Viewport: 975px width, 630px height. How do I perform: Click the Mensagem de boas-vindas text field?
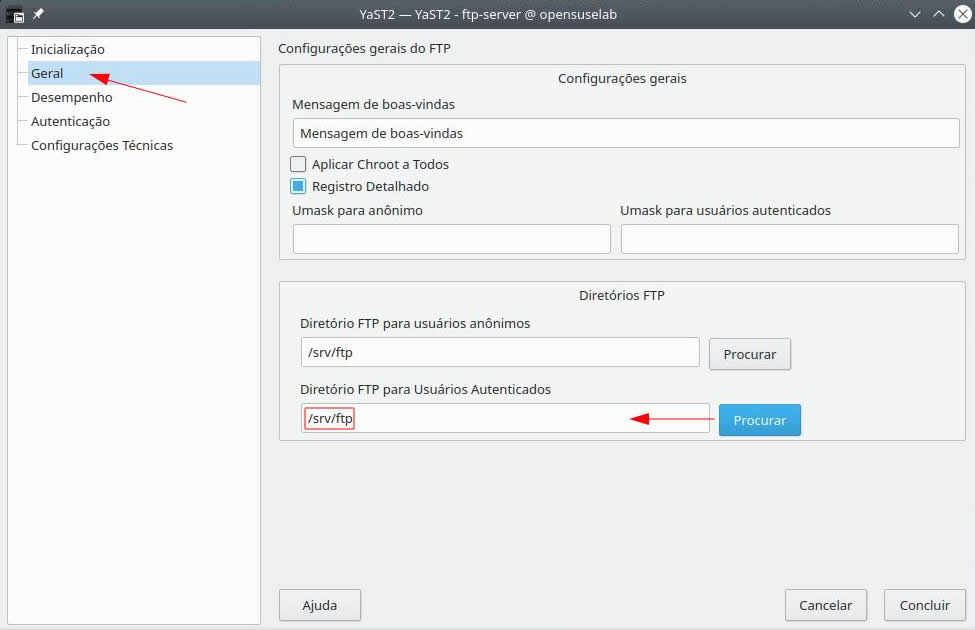[625, 132]
